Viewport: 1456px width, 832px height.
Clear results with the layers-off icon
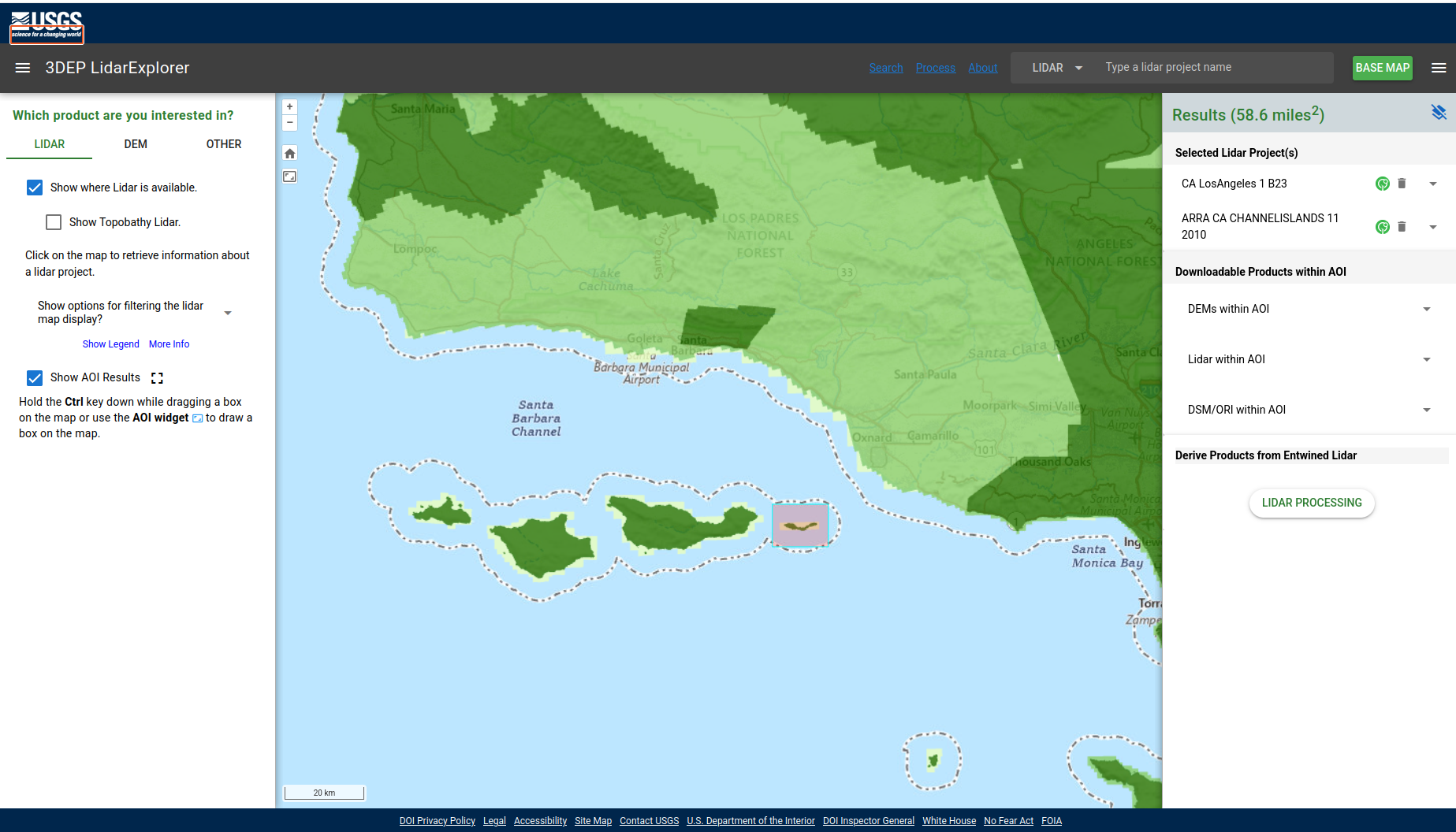point(1439,113)
